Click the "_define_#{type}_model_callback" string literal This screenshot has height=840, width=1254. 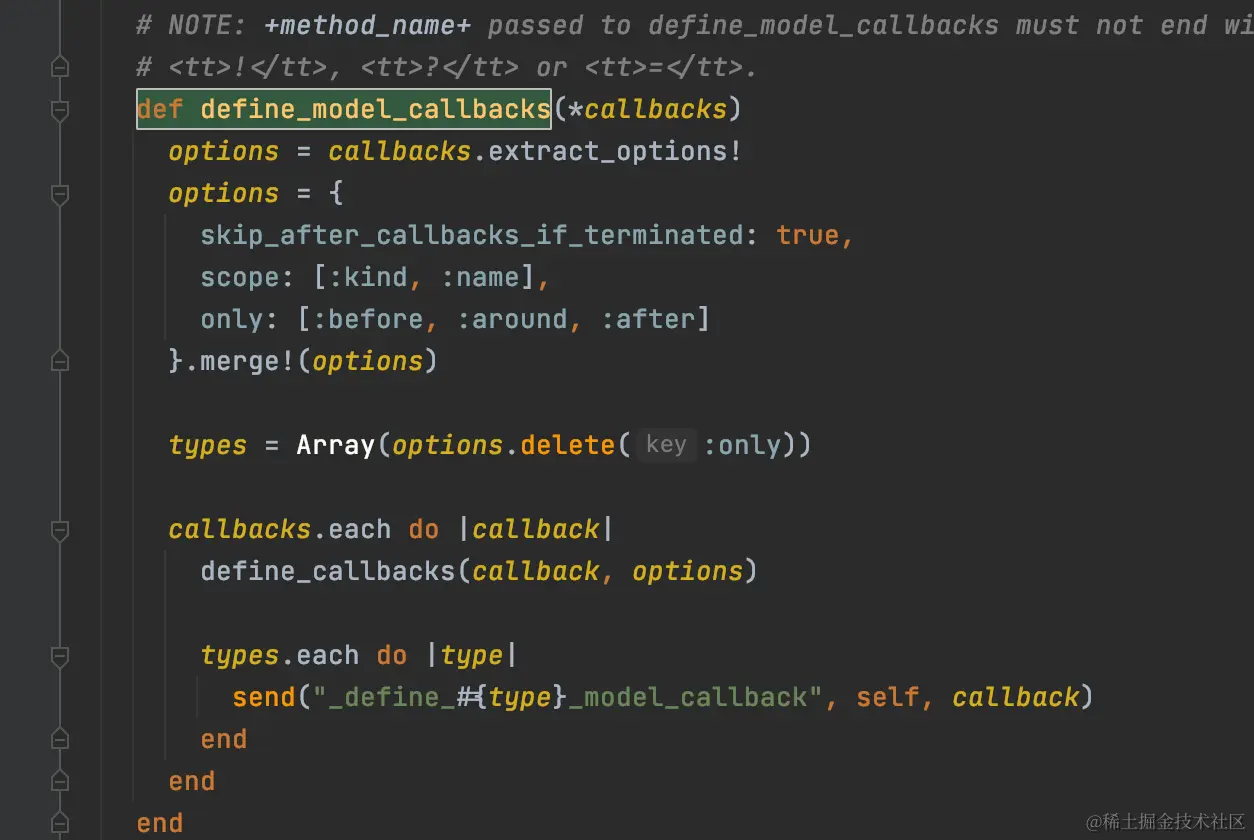pyautogui.click(x=569, y=697)
